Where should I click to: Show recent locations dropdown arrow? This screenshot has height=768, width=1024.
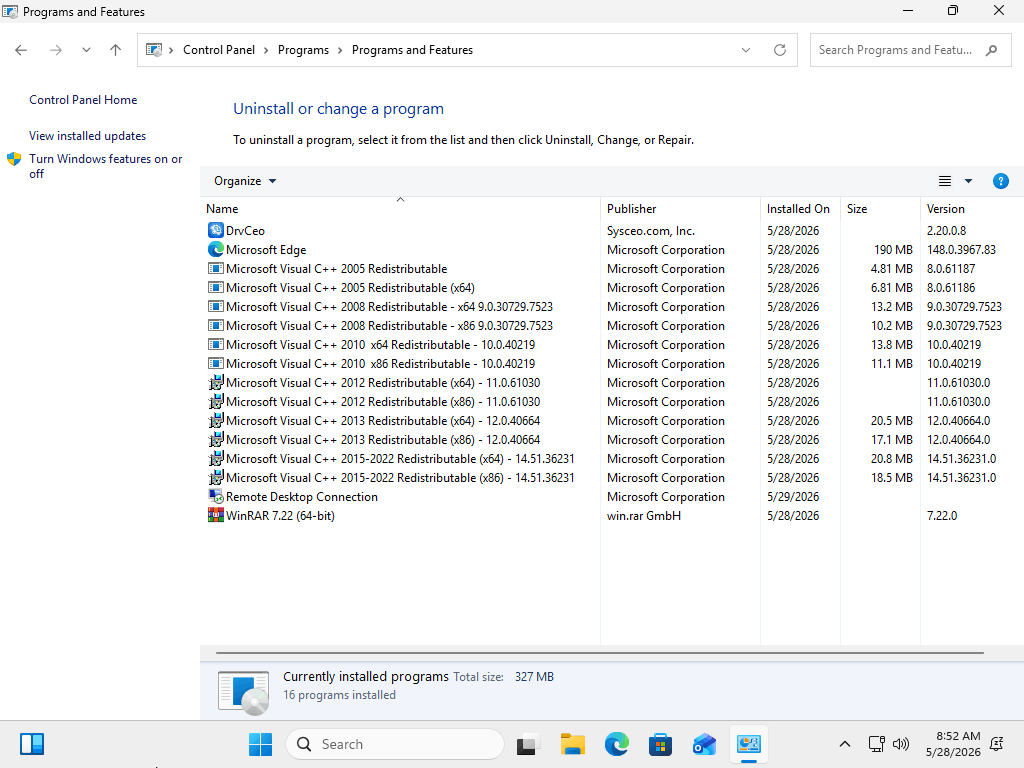(x=86, y=50)
